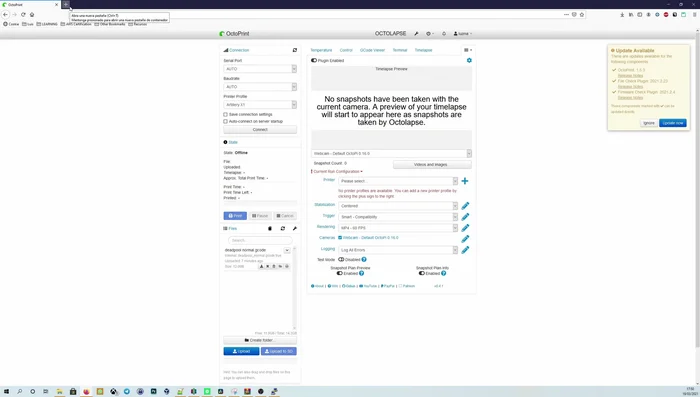The height and width of the screenshot is (397, 700).
Task: Expand deadpool normal gcode file details
Action: coord(287,251)
